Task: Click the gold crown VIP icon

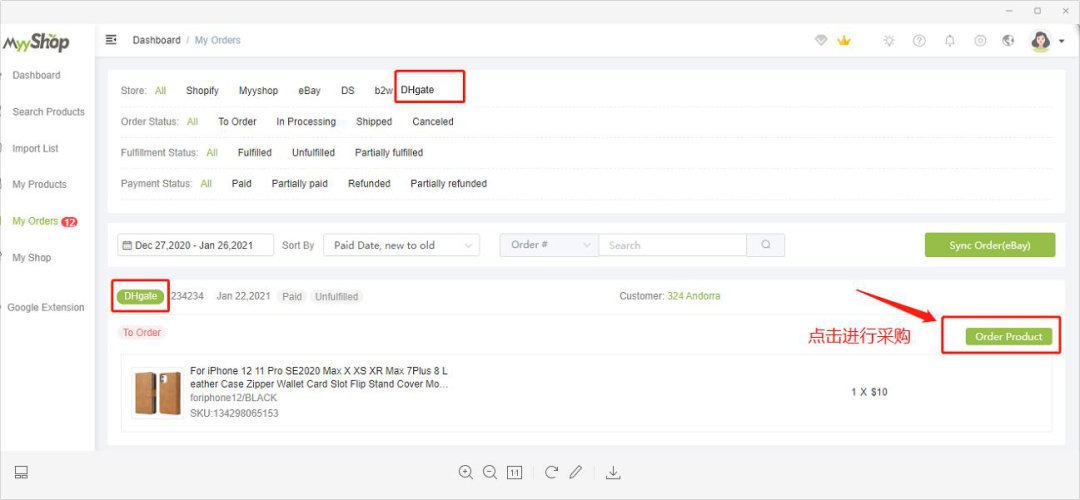Action: pyautogui.click(x=844, y=41)
